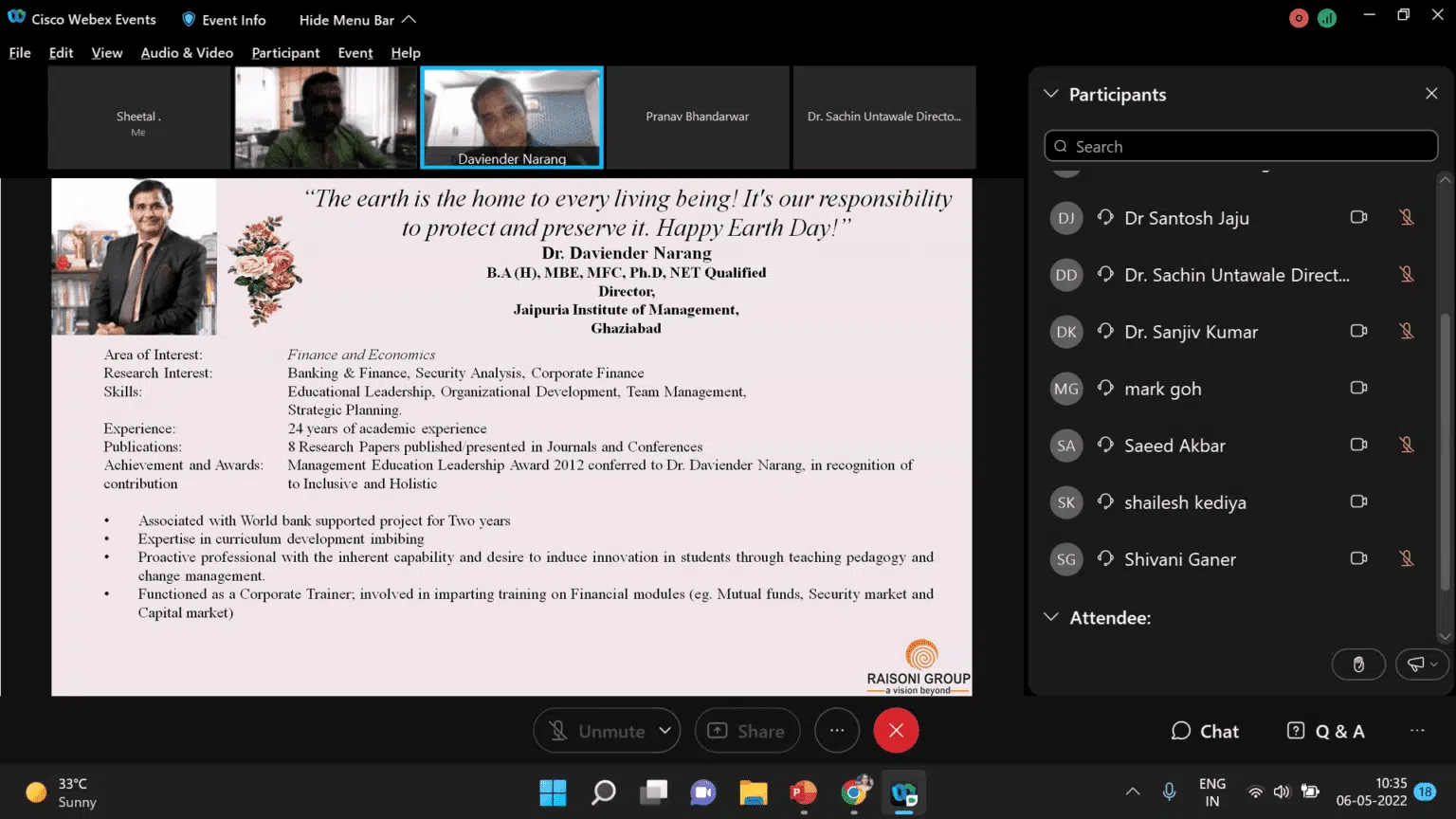Click the participants Search field
This screenshot has height=819, width=1456.
click(1240, 146)
